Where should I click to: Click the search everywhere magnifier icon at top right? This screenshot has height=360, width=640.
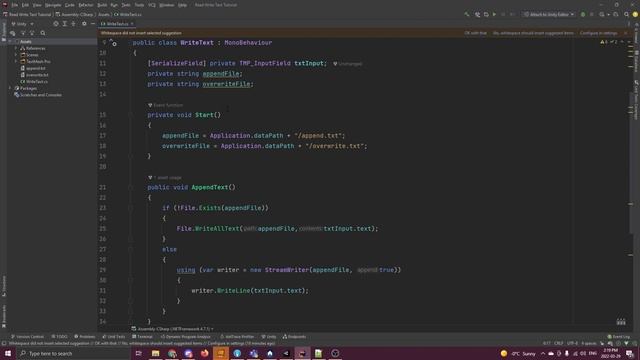coord(626,14)
